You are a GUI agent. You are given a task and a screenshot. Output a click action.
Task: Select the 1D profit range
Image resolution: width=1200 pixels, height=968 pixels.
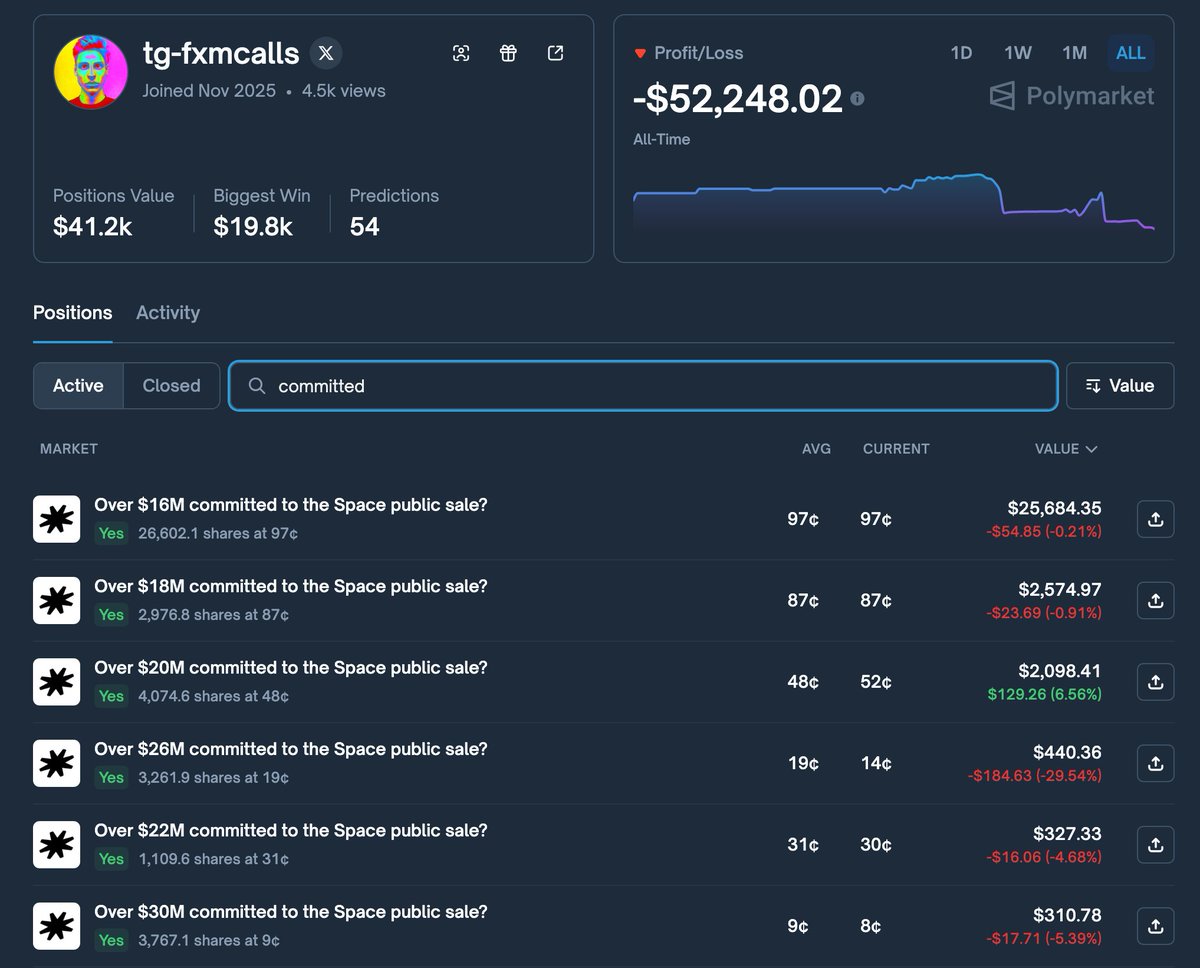pos(961,53)
